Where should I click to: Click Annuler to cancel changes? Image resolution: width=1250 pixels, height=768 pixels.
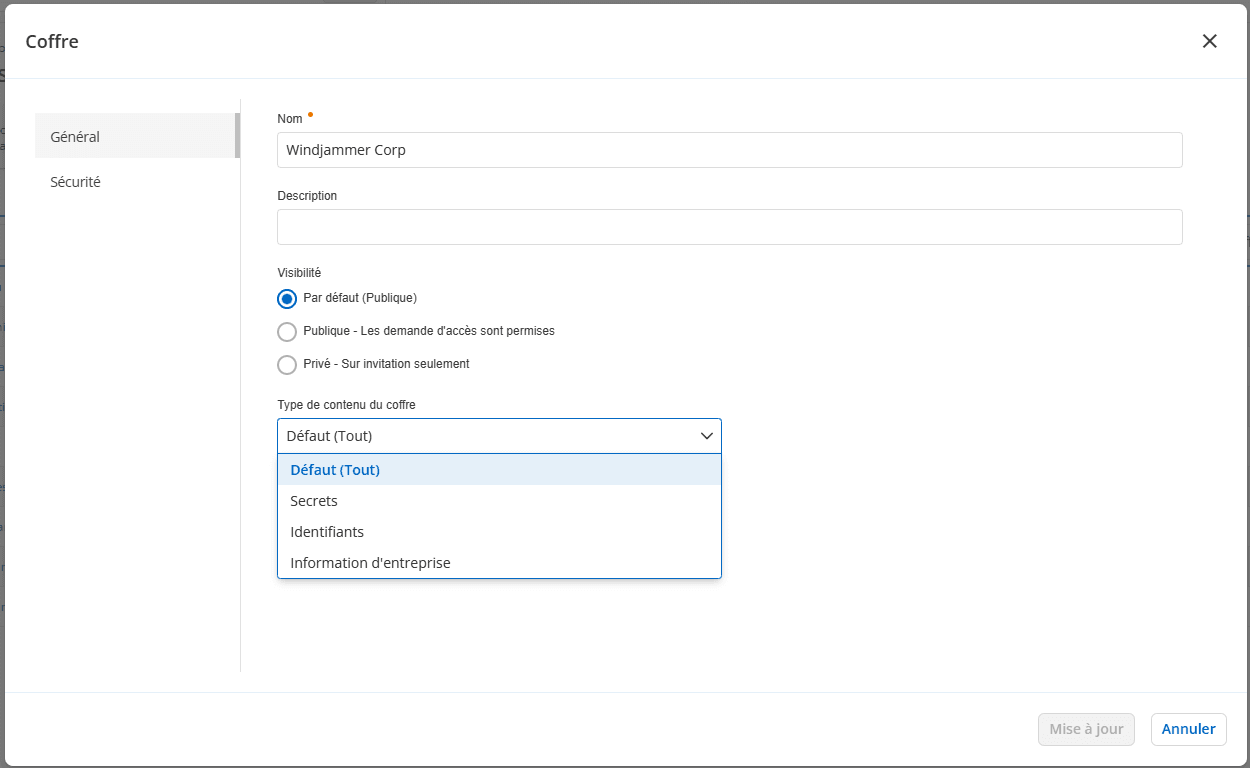pyautogui.click(x=1188, y=729)
